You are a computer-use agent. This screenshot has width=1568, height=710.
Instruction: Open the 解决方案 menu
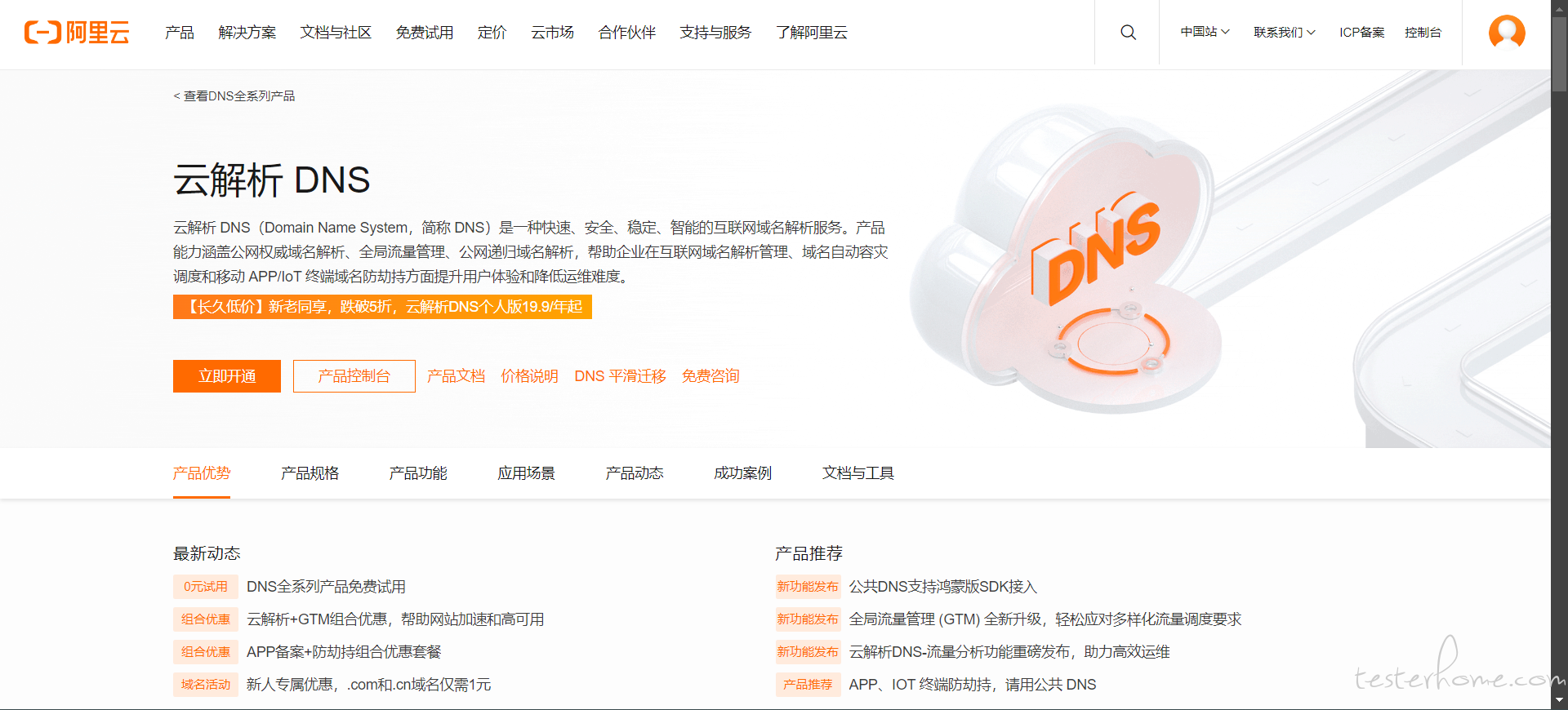coord(247,33)
